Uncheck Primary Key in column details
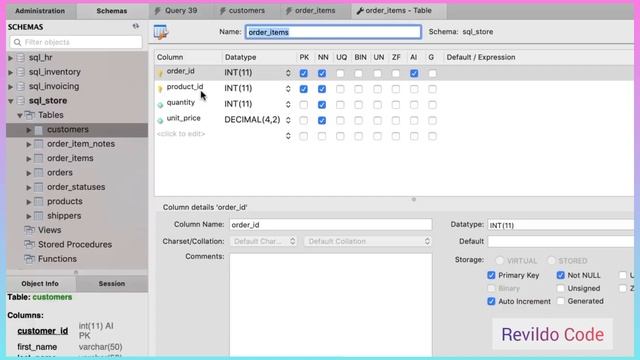 point(491,276)
